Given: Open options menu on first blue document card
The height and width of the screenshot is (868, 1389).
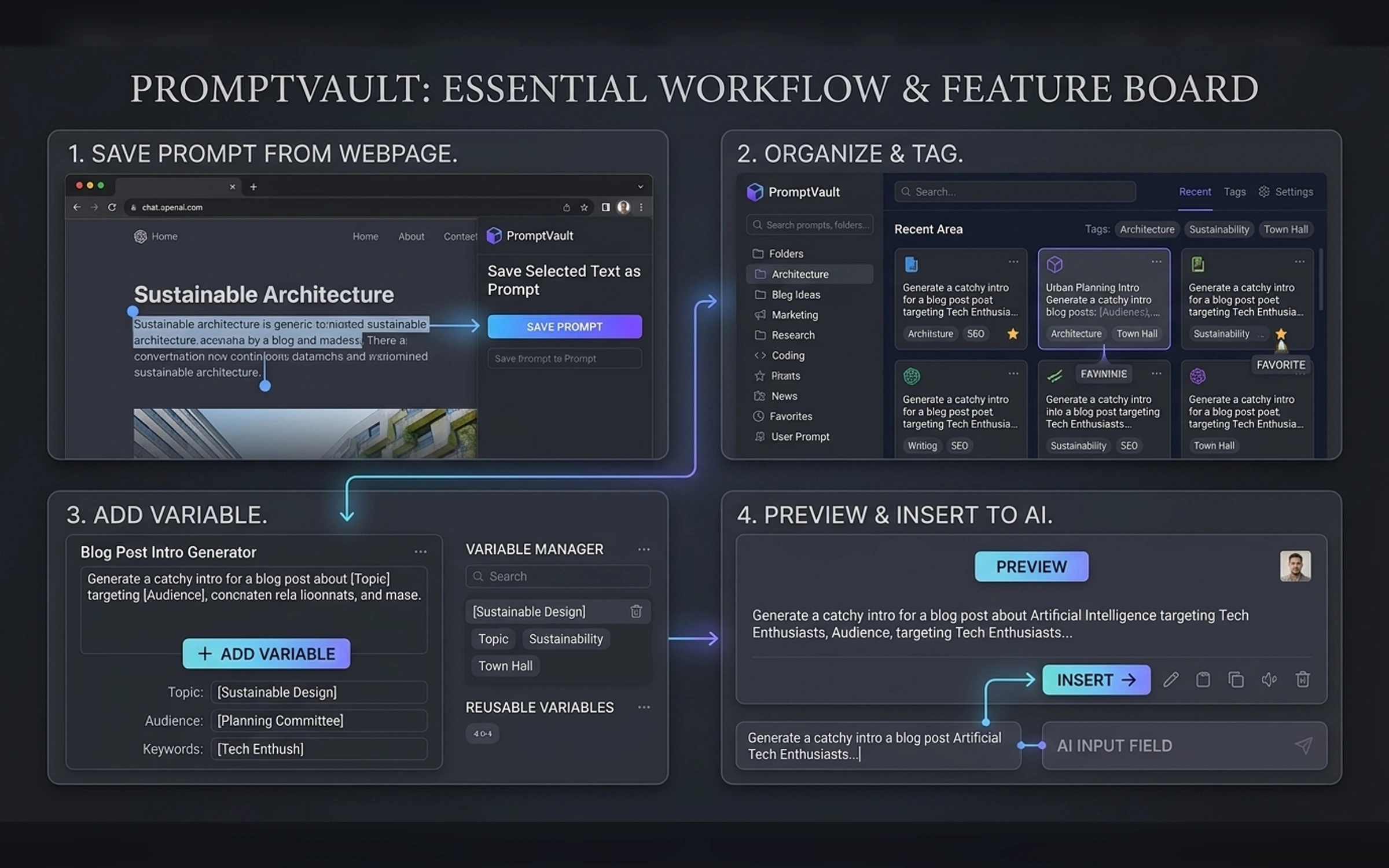Looking at the screenshot, I should (1013, 262).
